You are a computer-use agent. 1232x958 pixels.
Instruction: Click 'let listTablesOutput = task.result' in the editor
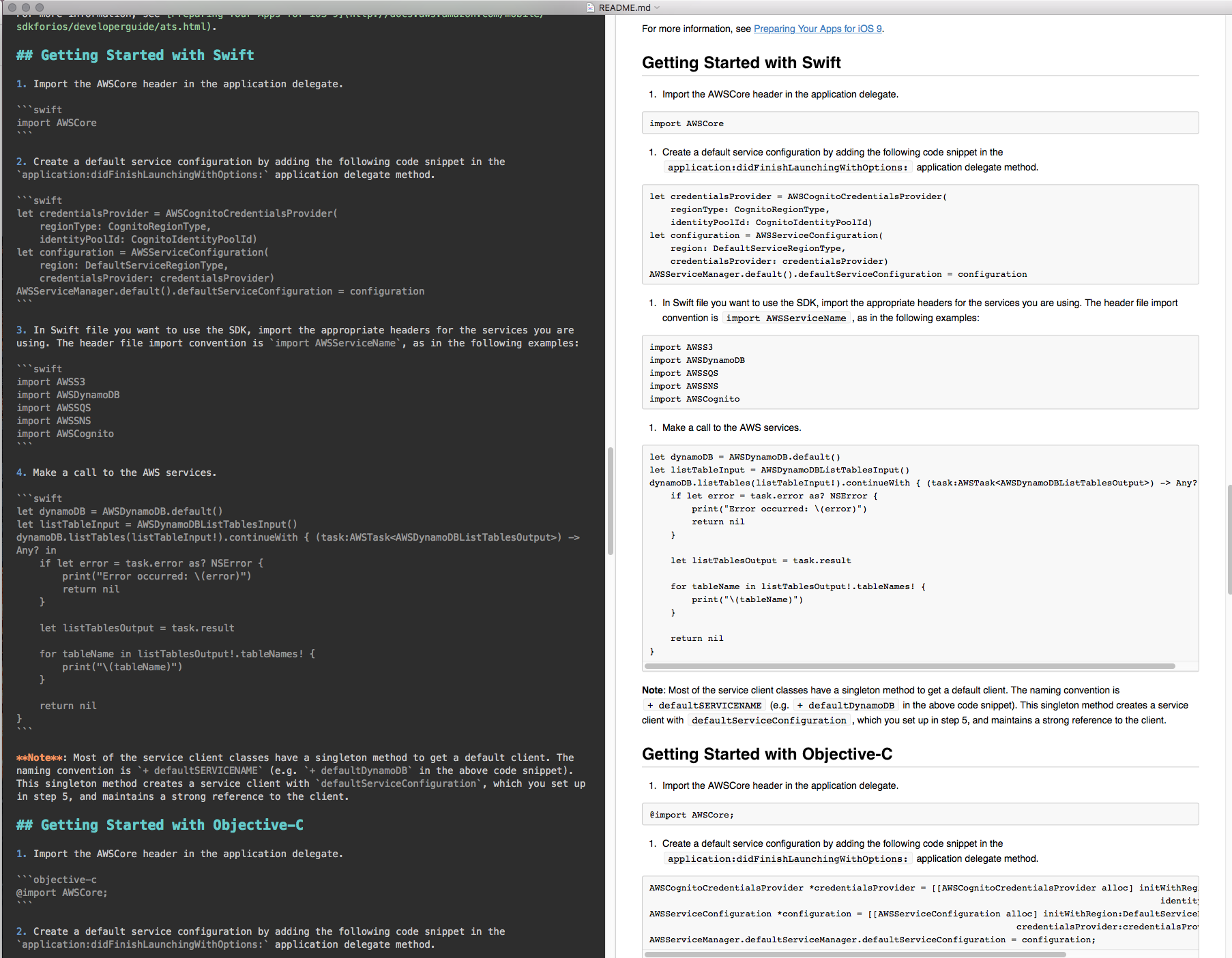[137, 628]
